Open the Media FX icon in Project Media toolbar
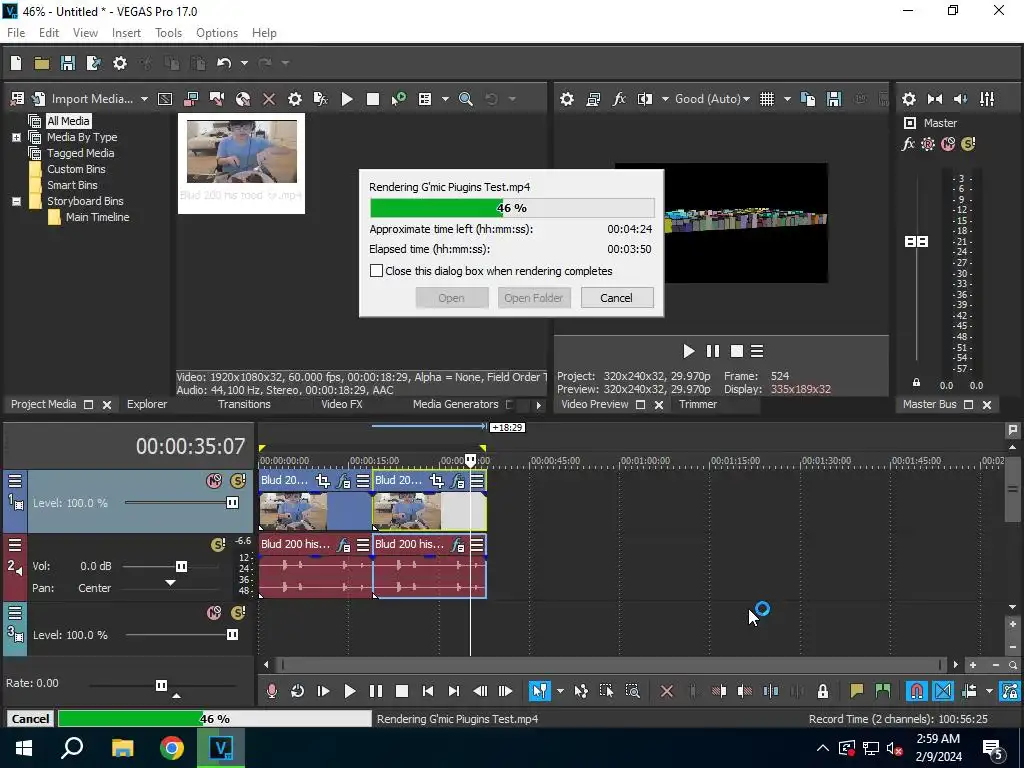 pyautogui.click(x=321, y=99)
